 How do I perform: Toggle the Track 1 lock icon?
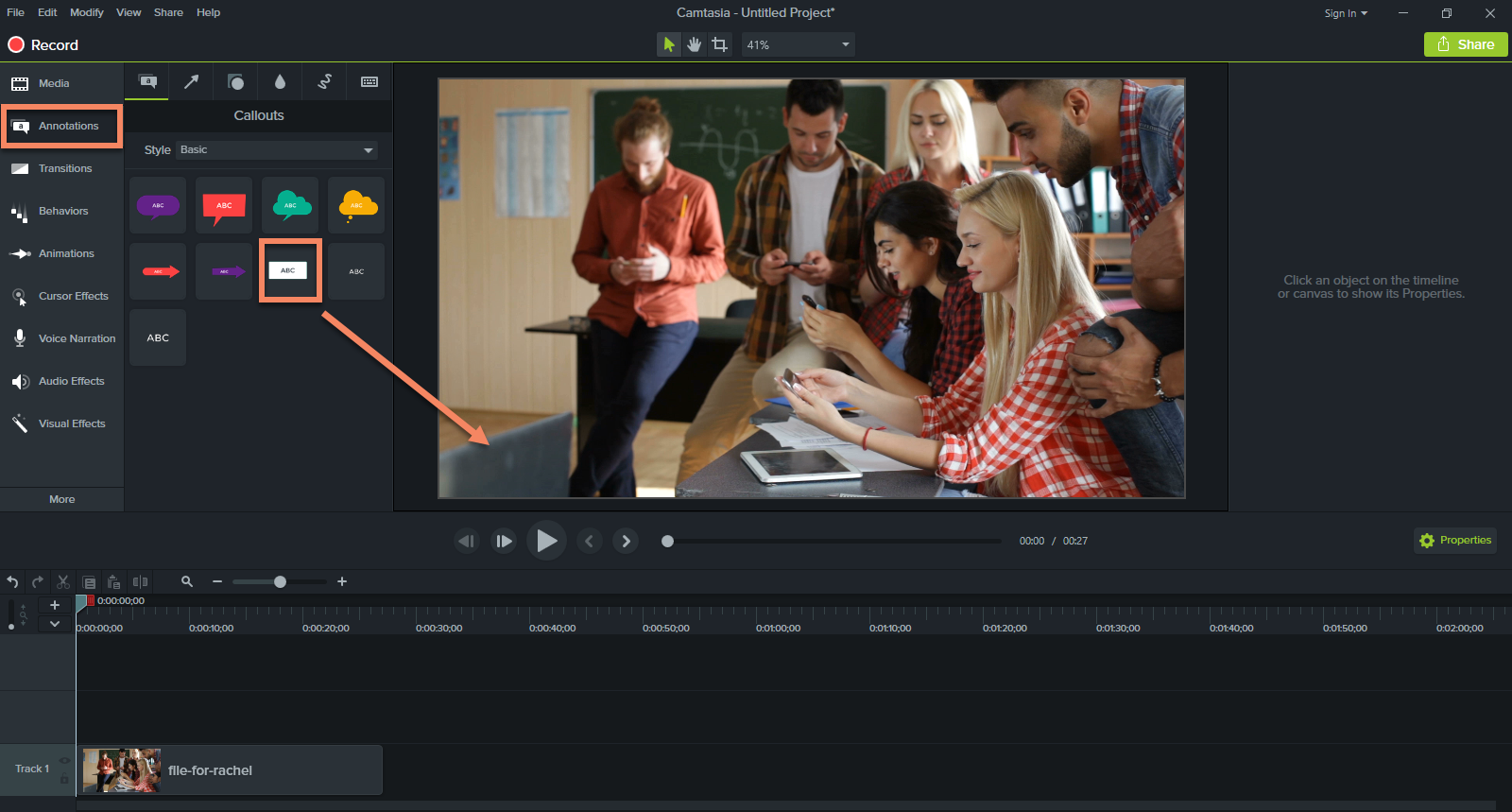click(64, 778)
